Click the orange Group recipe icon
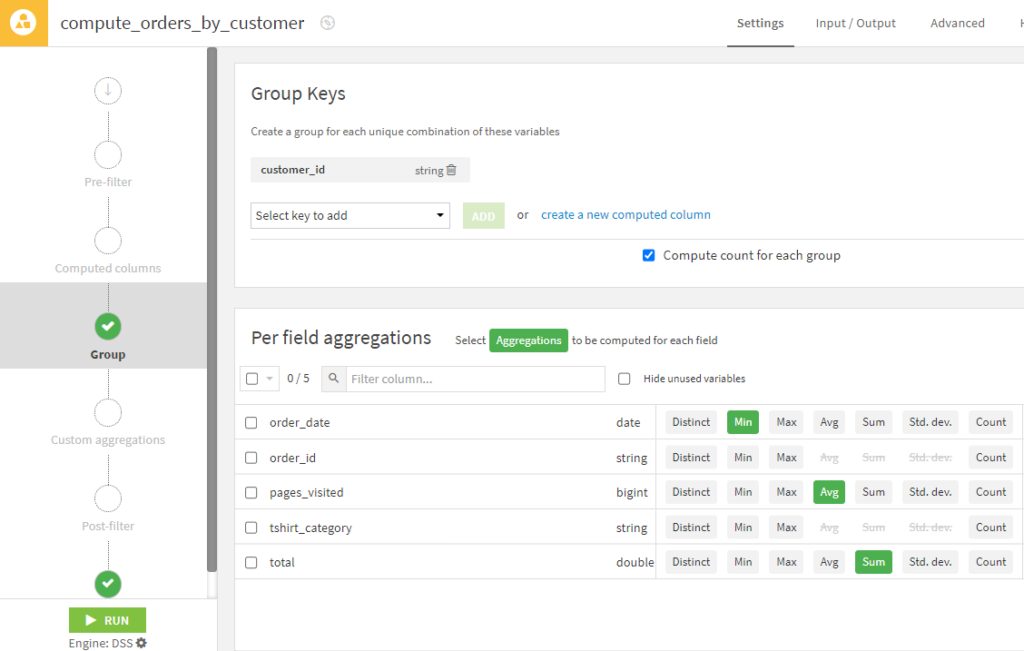 pyautogui.click(x=23, y=23)
